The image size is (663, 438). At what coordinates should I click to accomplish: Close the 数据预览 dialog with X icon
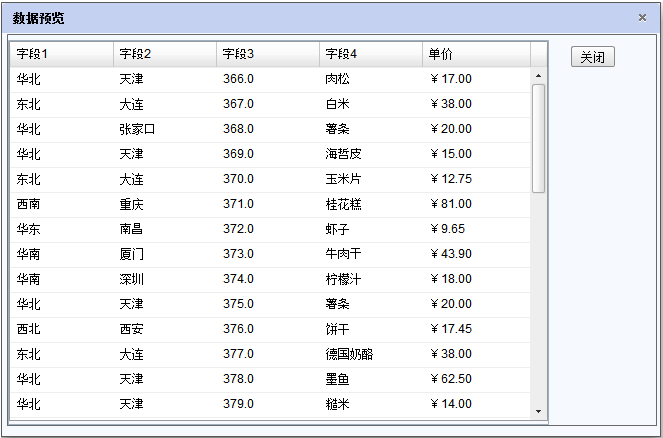tap(642, 17)
